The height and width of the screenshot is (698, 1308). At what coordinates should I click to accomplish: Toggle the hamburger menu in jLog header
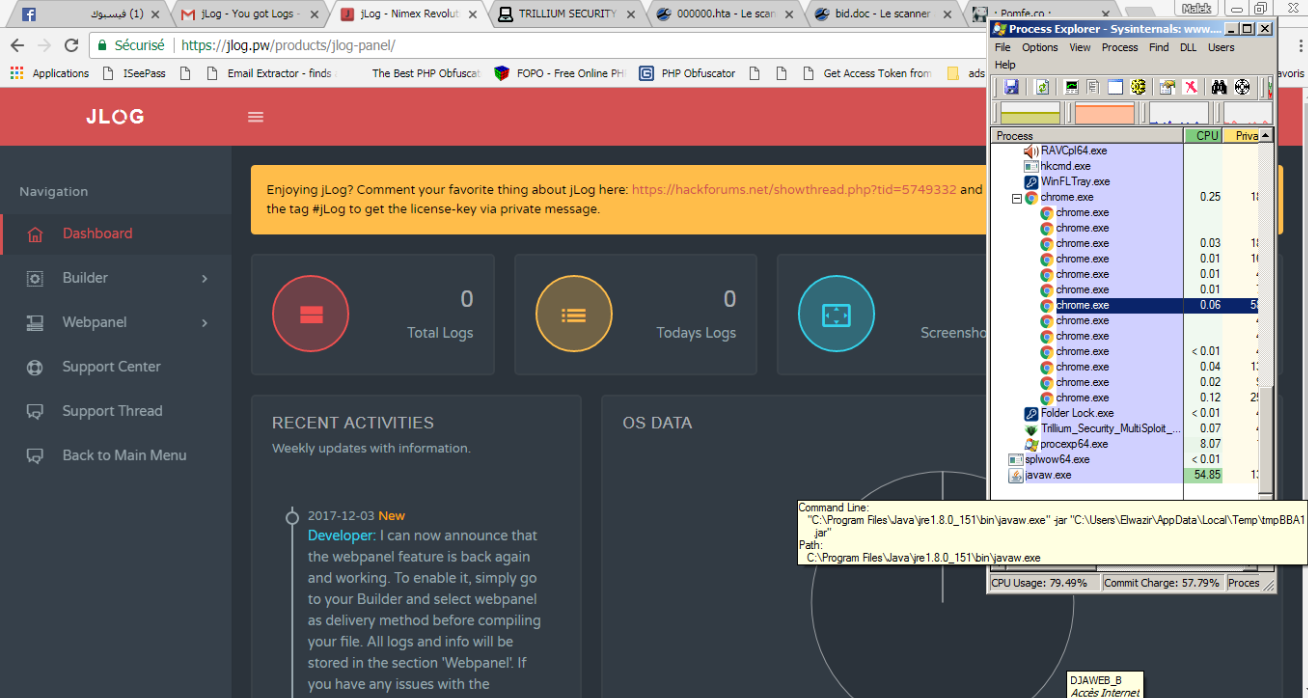[256, 117]
